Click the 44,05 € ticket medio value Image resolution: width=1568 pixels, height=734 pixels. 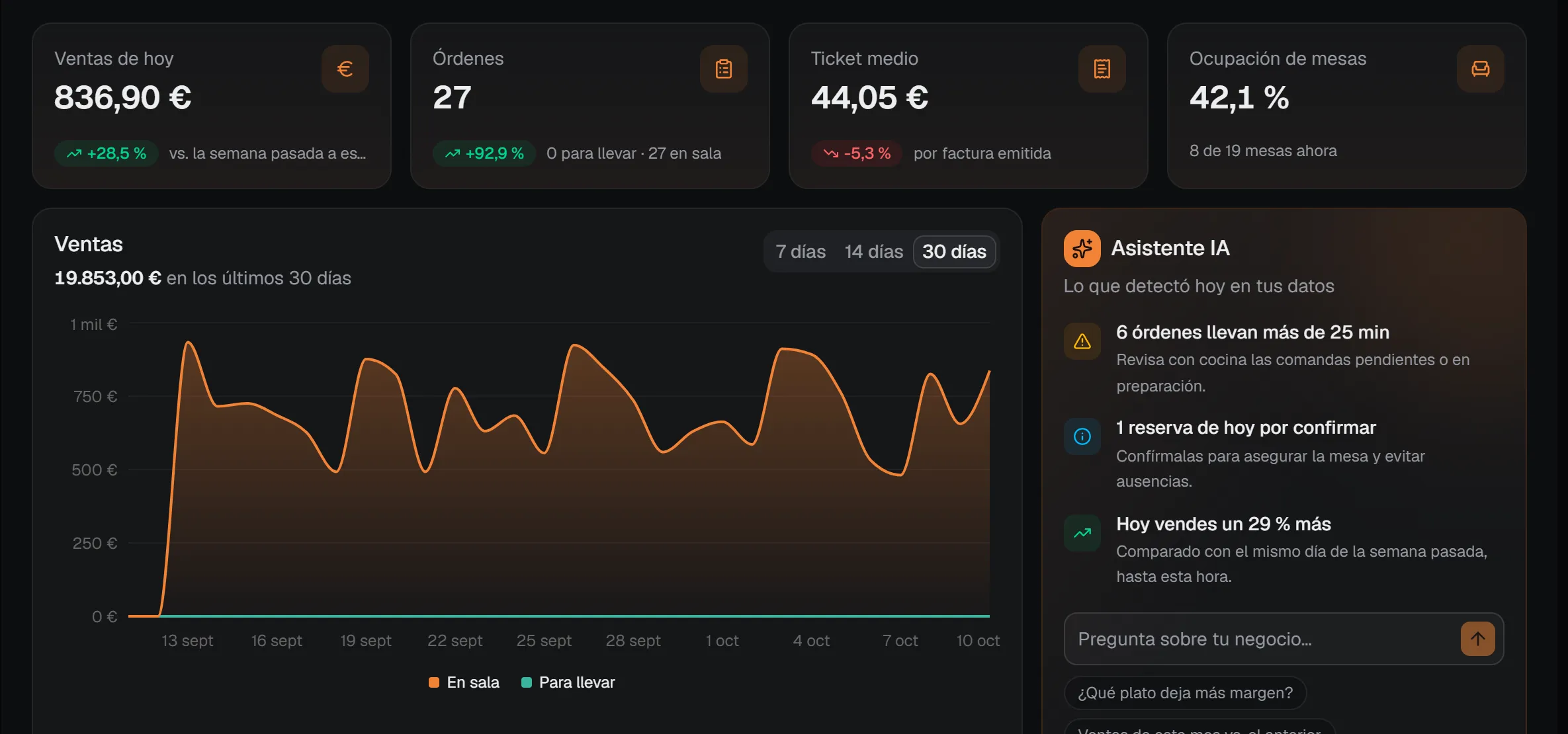tap(870, 98)
